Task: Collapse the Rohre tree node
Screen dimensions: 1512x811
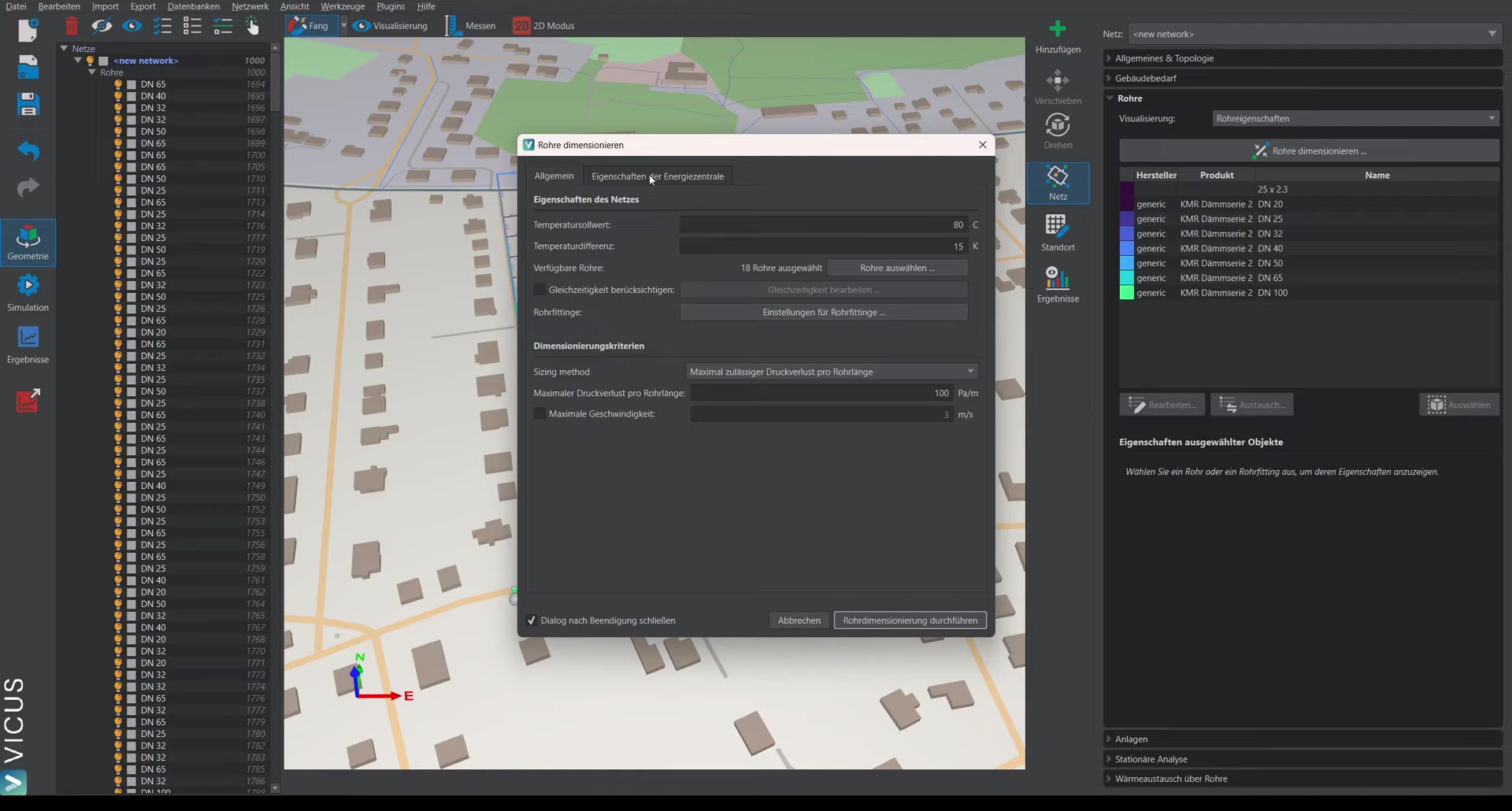Action: 92,72
